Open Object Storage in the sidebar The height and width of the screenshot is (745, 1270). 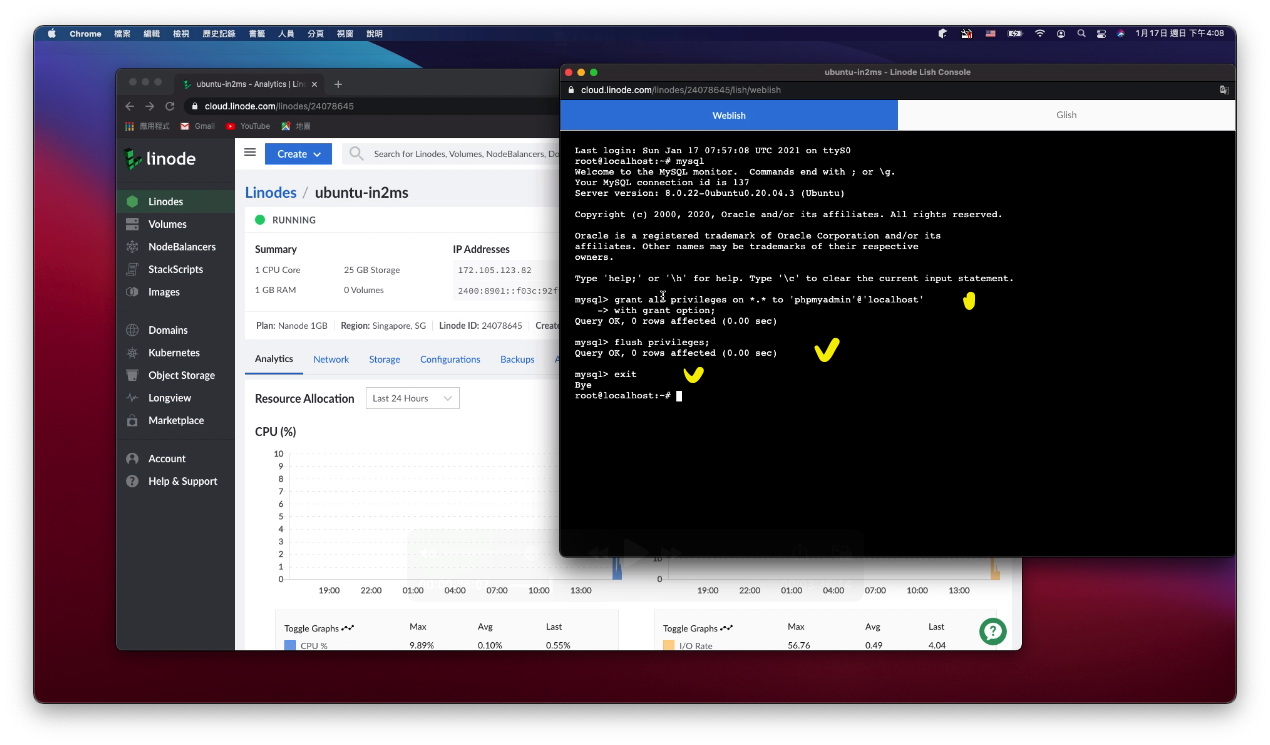click(175, 375)
